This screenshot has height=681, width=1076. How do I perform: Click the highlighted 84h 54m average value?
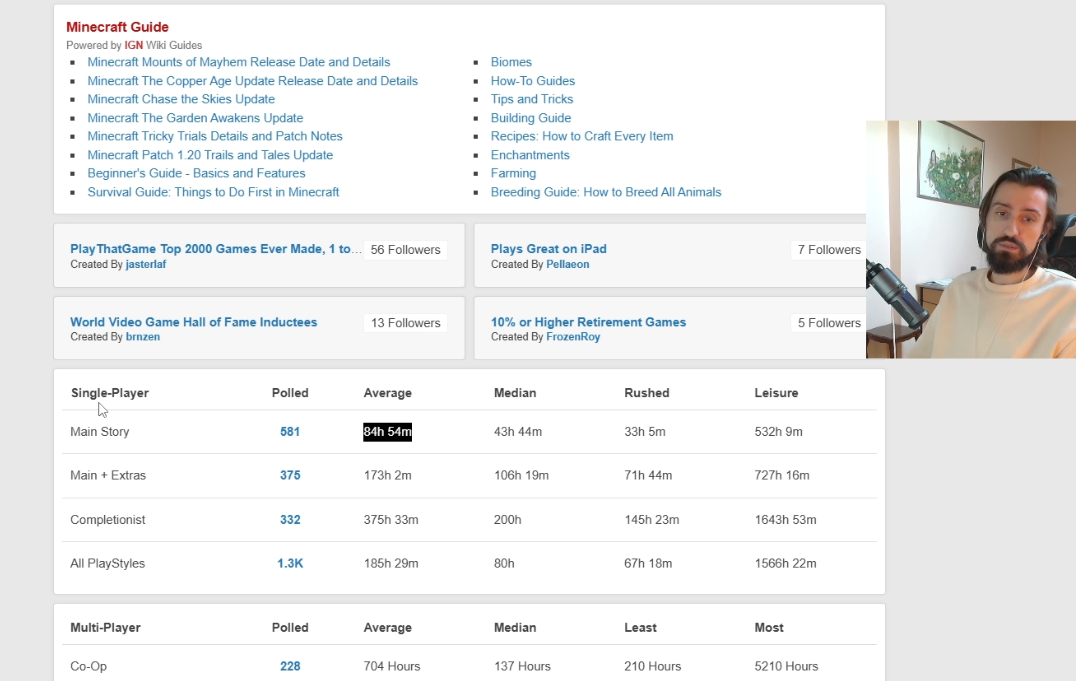[x=387, y=432]
